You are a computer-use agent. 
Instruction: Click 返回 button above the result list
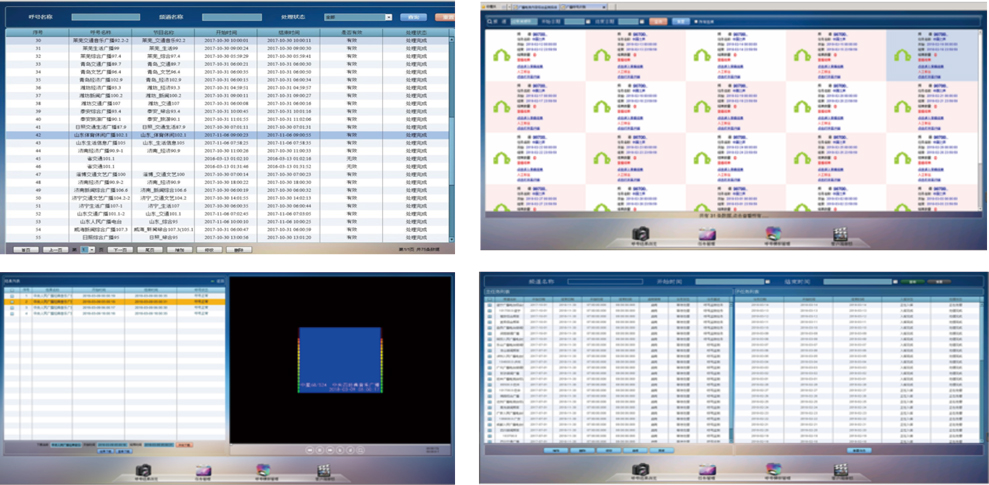(218, 280)
